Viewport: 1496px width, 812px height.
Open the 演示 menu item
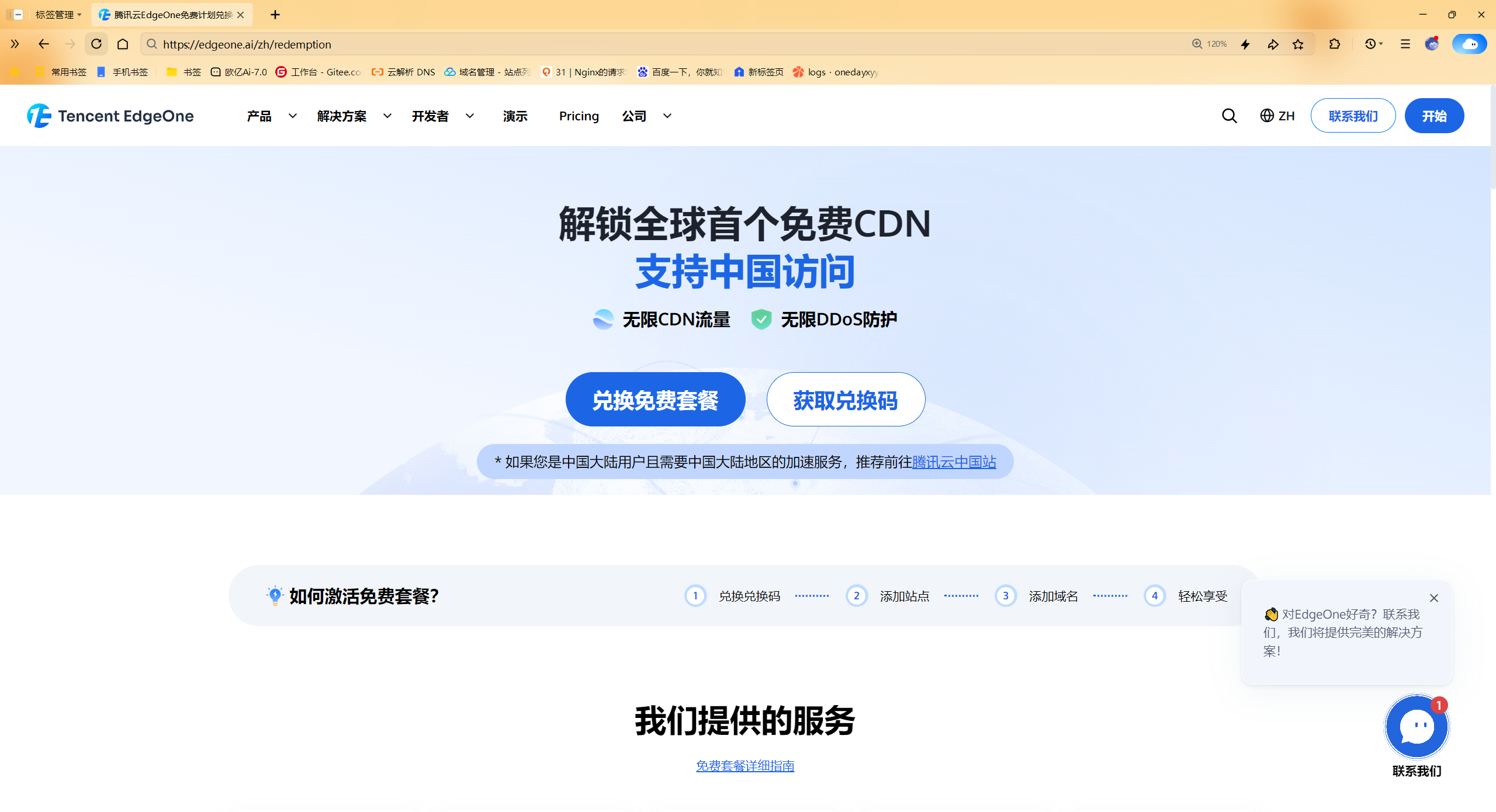515,116
